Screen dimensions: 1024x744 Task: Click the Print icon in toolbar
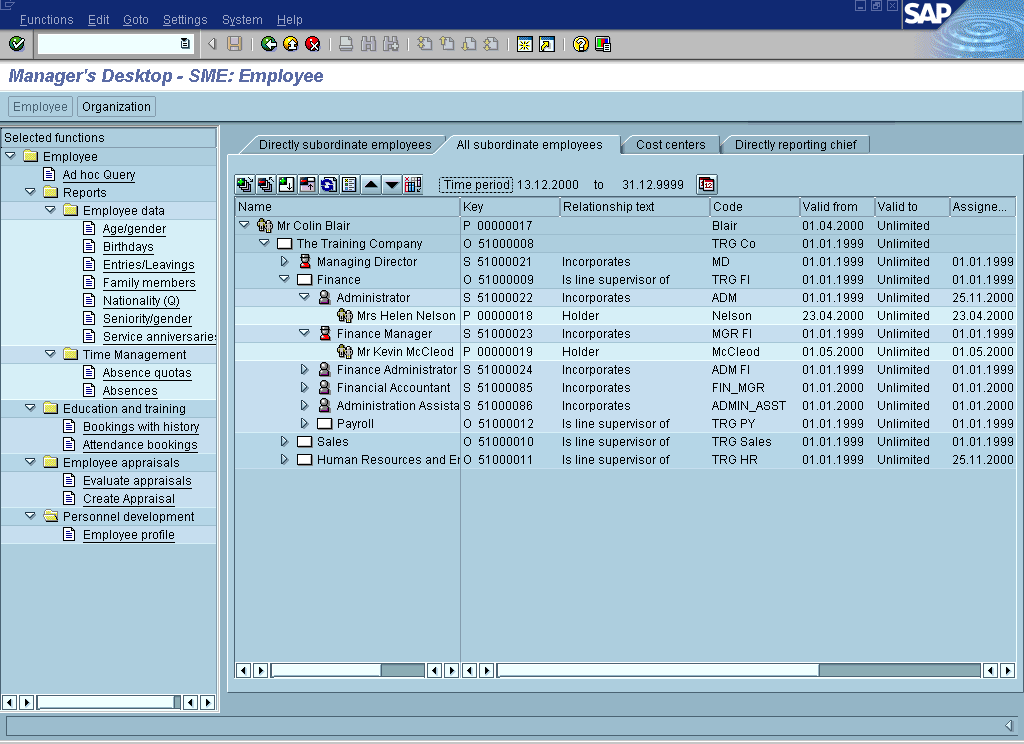tap(346, 44)
